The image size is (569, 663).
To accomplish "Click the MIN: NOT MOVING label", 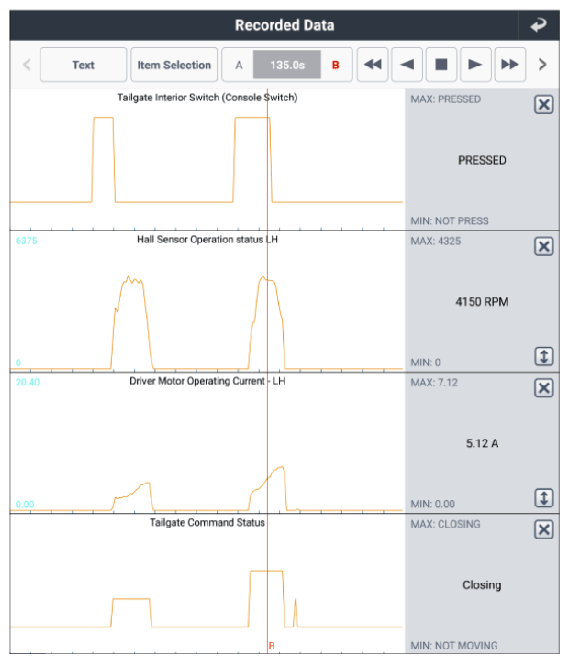I will click(x=454, y=646).
